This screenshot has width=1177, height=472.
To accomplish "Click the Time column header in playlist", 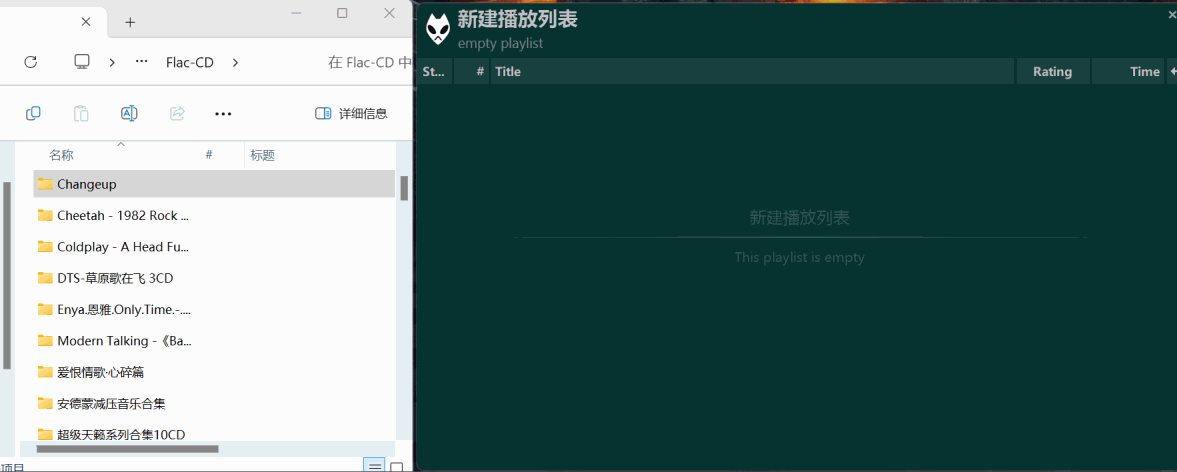I will (x=1127, y=71).
